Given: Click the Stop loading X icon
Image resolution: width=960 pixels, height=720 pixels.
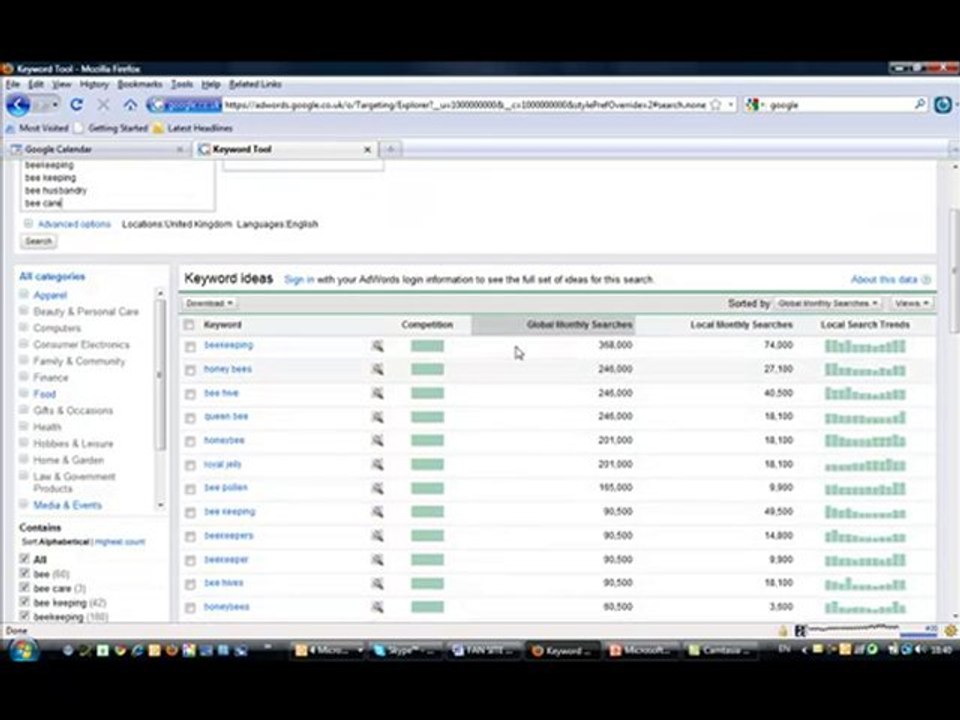Looking at the screenshot, I should pos(103,105).
